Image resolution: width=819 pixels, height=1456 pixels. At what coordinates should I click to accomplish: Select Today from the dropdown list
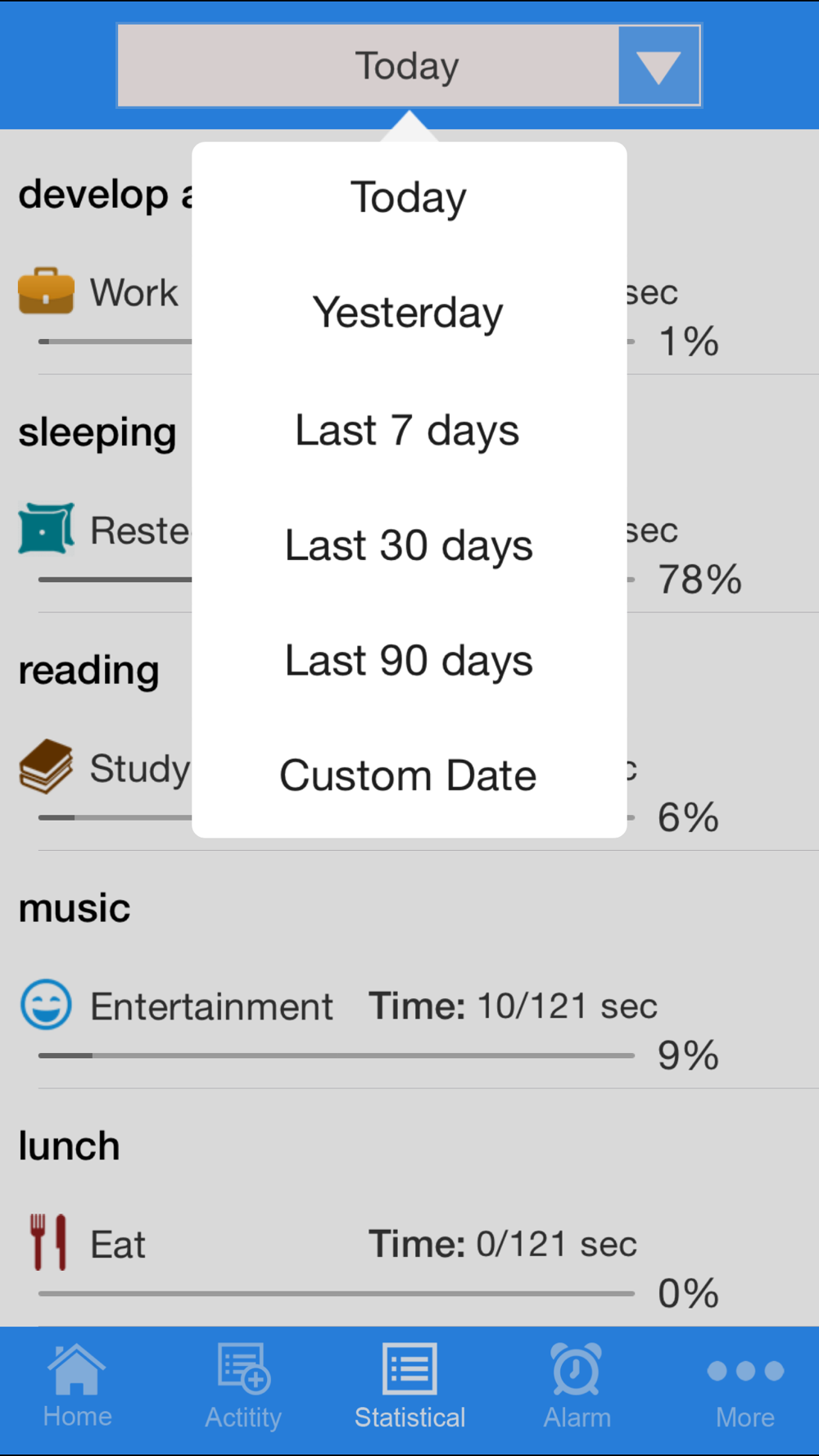[x=409, y=198]
